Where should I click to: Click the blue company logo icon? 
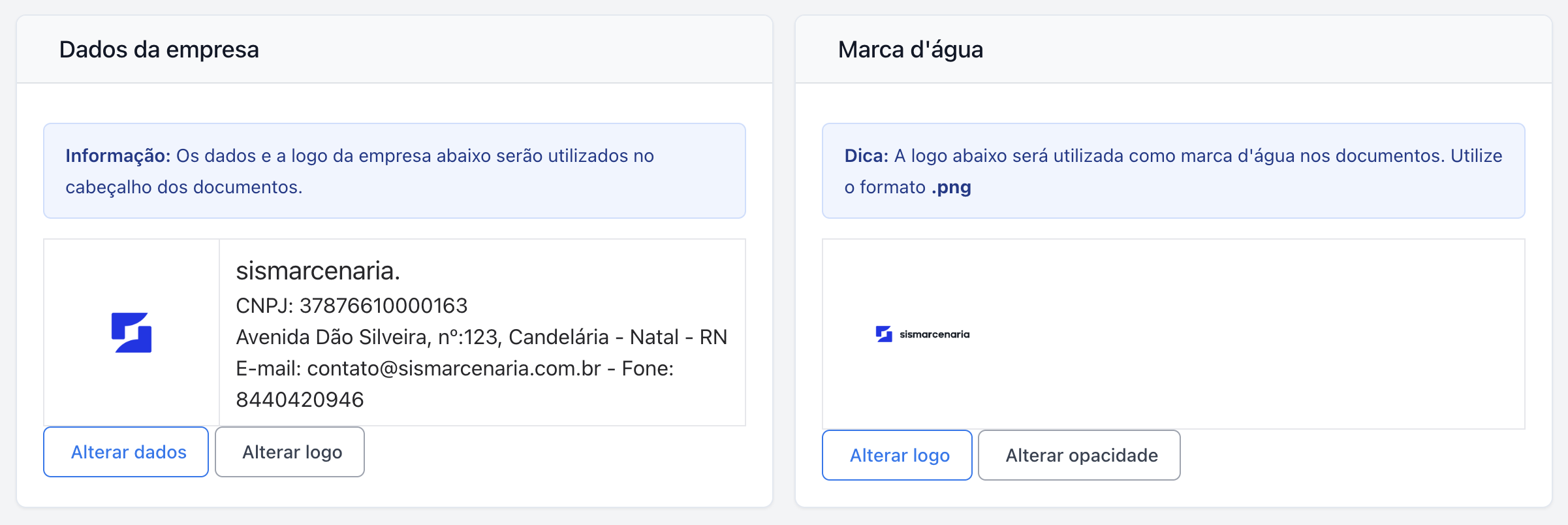tap(131, 332)
